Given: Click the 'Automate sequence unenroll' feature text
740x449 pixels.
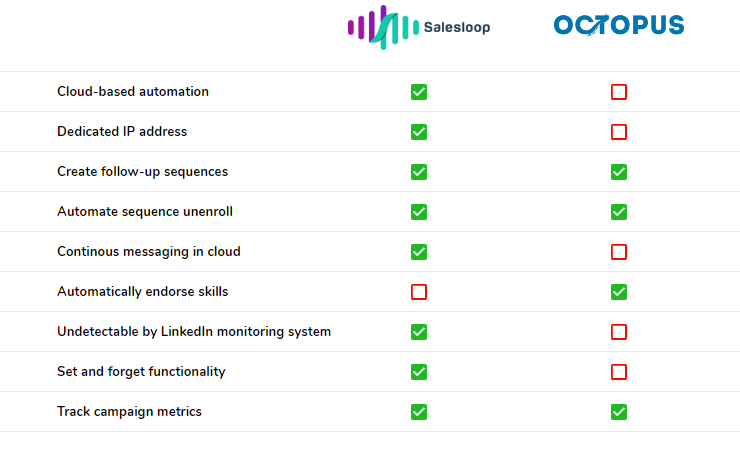Looking at the screenshot, I should pyautogui.click(x=144, y=212).
